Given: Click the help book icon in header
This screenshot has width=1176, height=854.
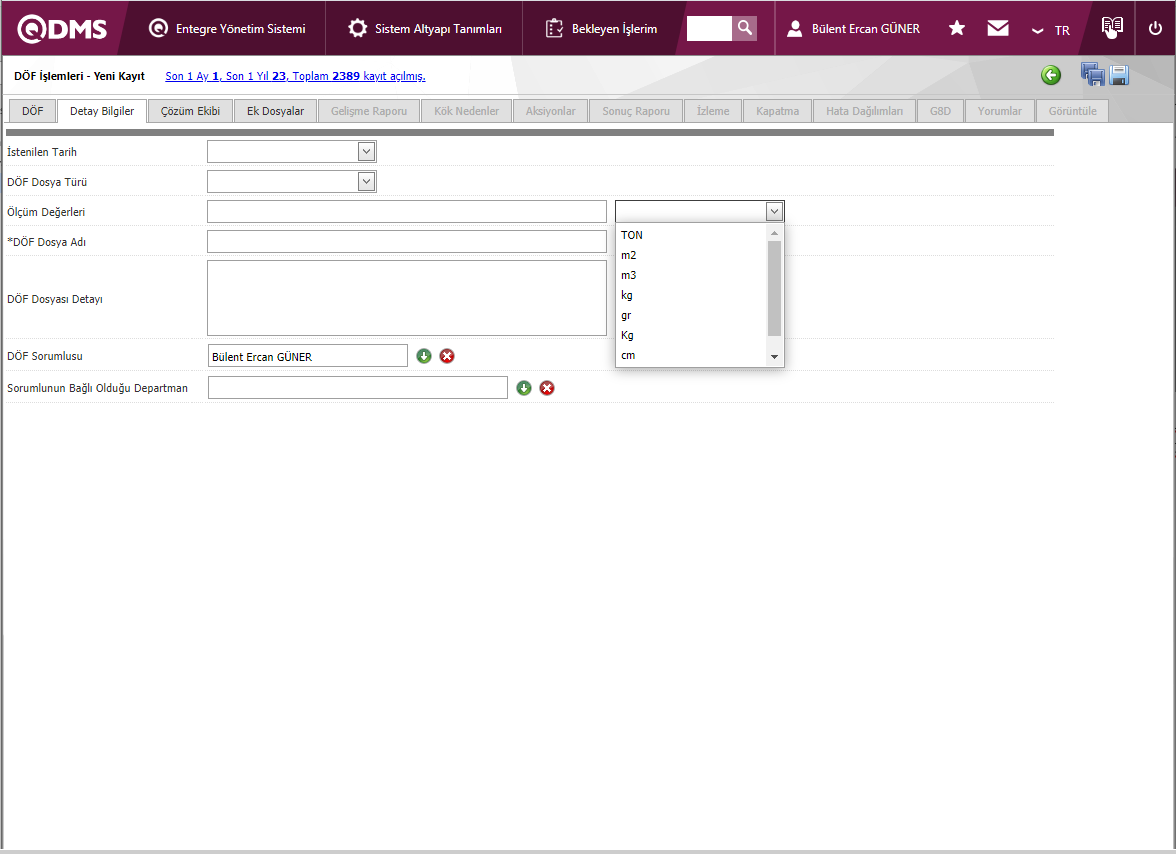Looking at the screenshot, I should 1112,28.
